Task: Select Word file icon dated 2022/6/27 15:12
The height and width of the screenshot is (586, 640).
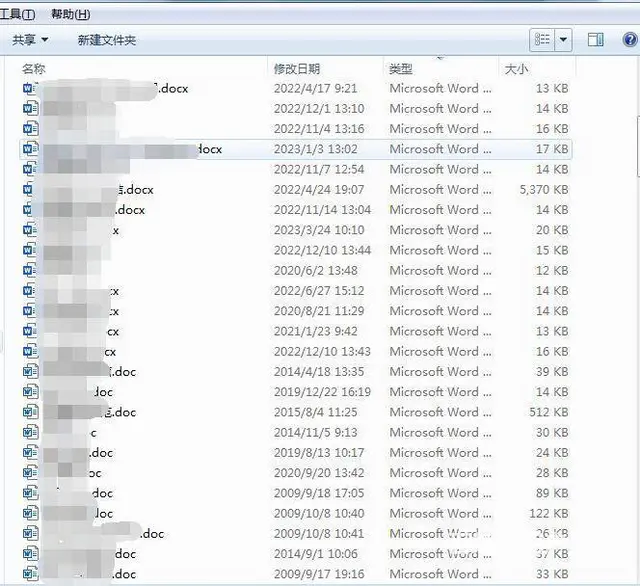Action: [29, 291]
